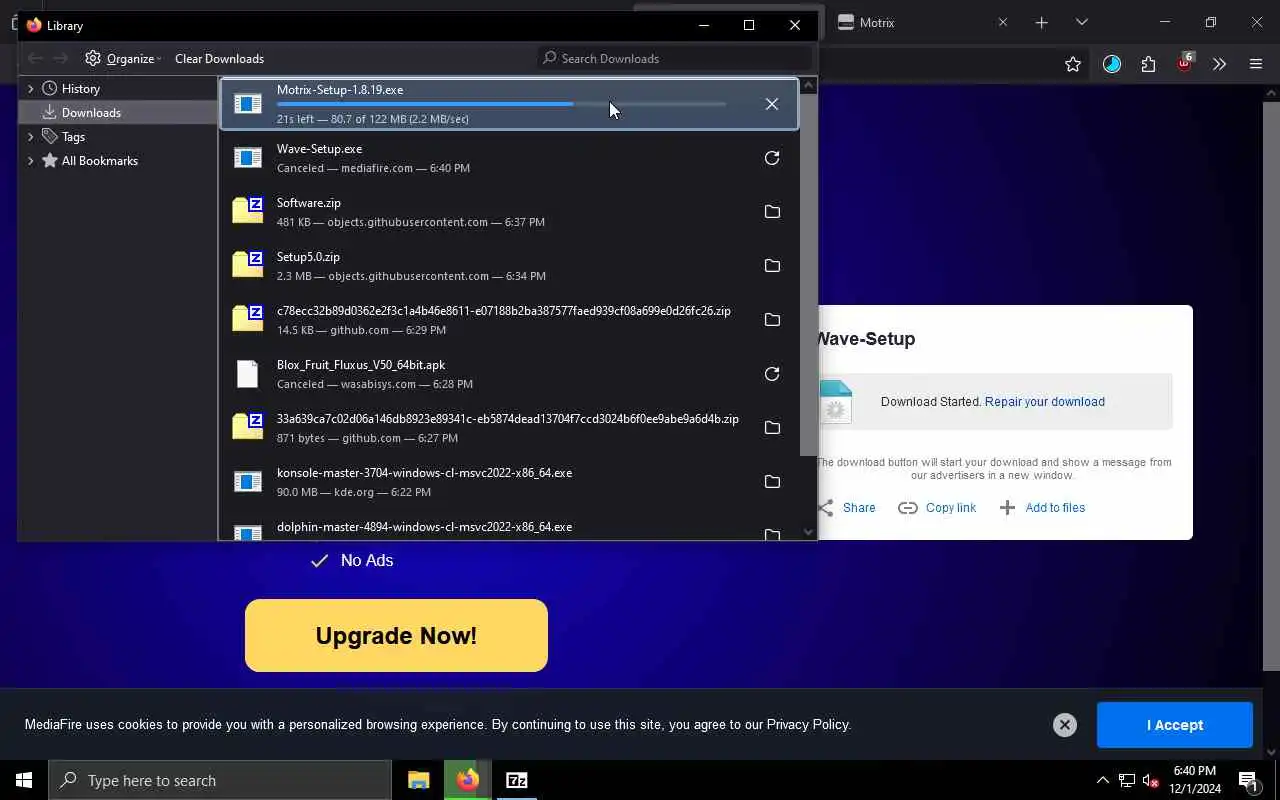Open the Firefox hamburger application menu
1280x800 pixels.
point(1256,64)
